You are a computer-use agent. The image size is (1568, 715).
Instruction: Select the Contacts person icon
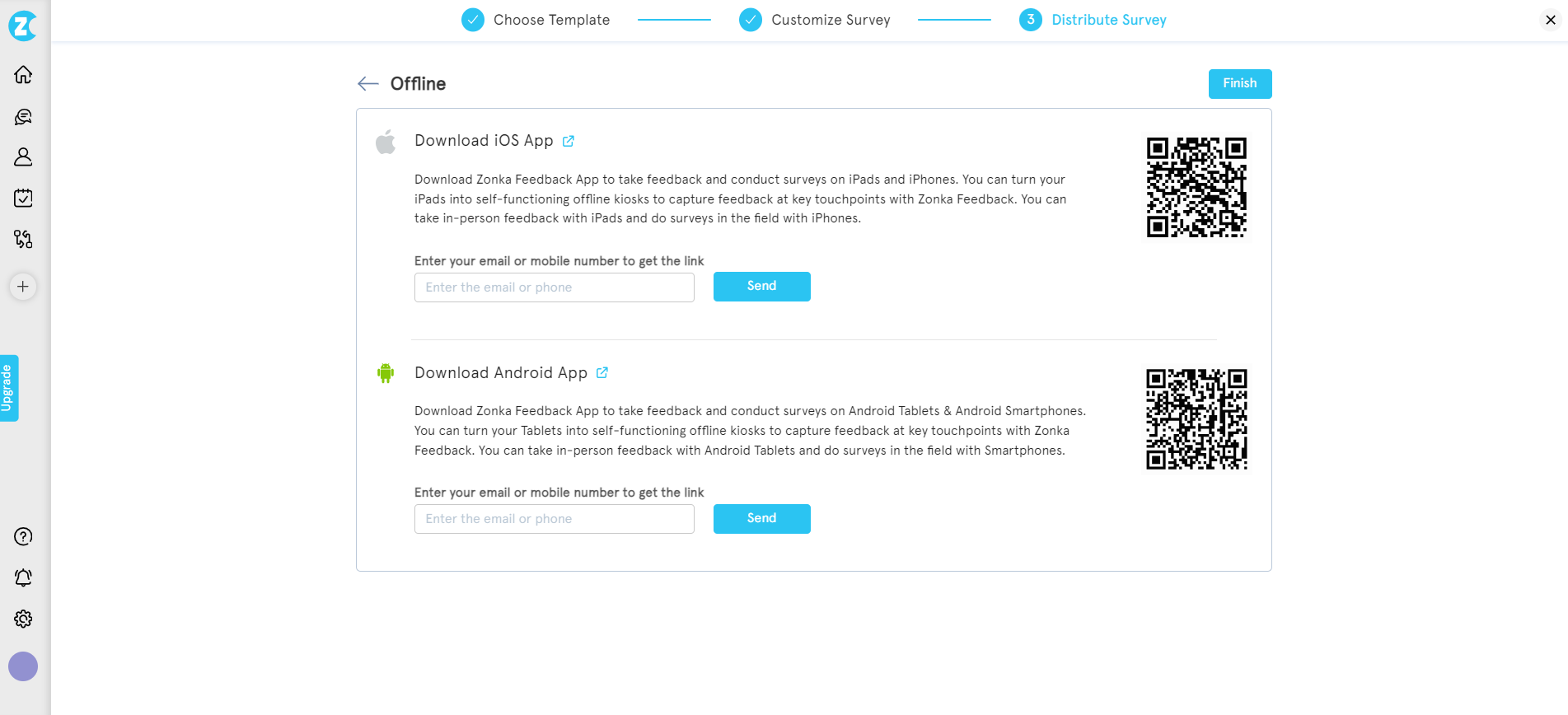point(23,157)
